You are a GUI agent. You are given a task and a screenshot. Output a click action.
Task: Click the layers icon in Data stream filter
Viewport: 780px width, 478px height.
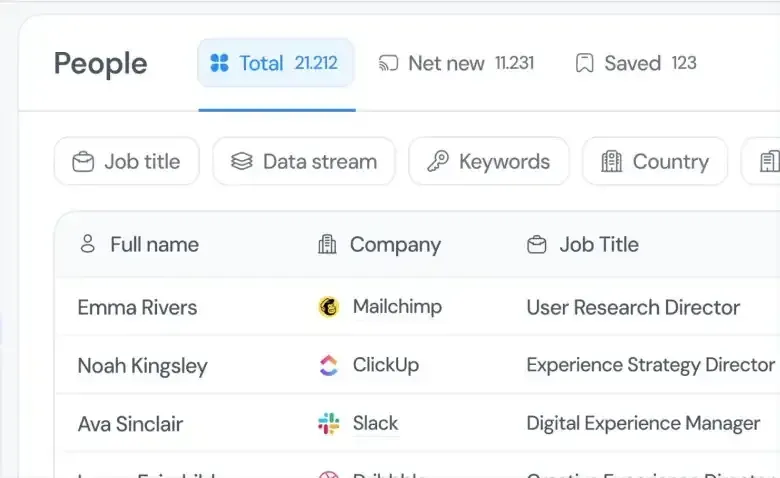tap(242, 161)
